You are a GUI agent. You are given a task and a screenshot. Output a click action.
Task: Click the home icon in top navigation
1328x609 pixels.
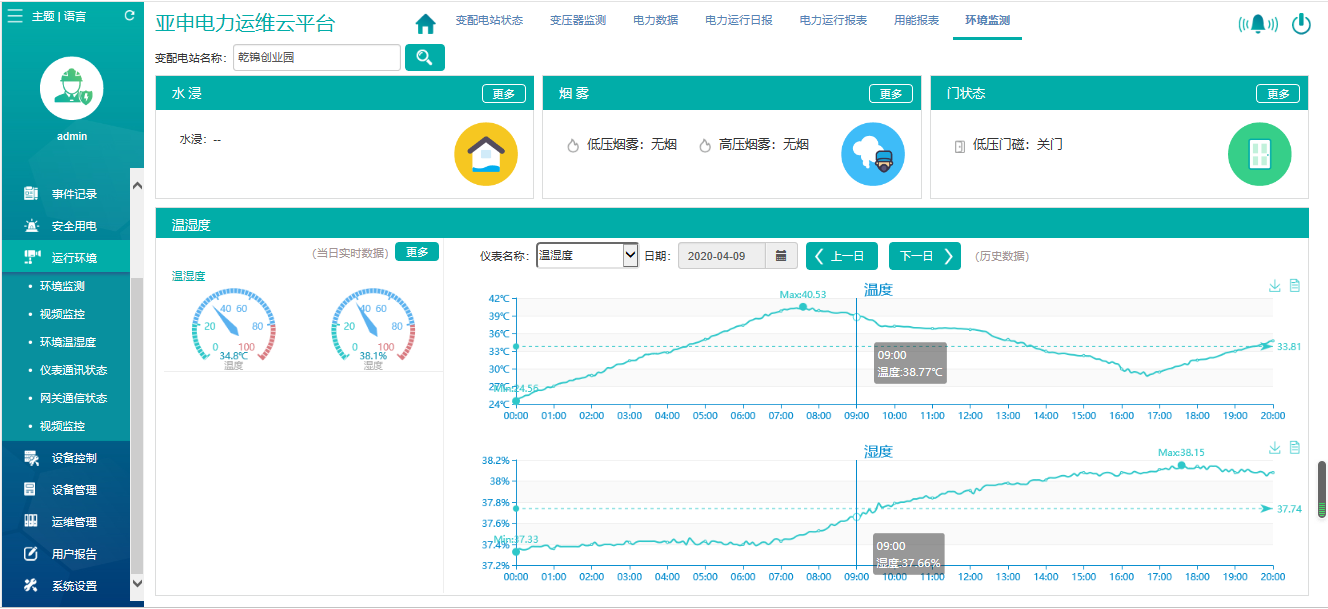coord(425,23)
